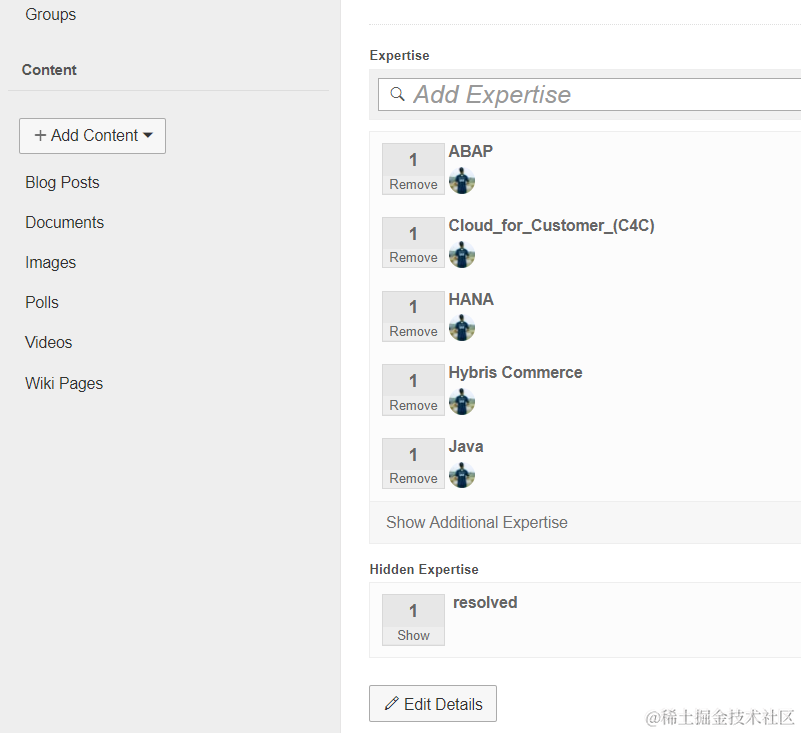Open Videos content link
Viewport: 801px width, 733px height.
(x=49, y=342)
